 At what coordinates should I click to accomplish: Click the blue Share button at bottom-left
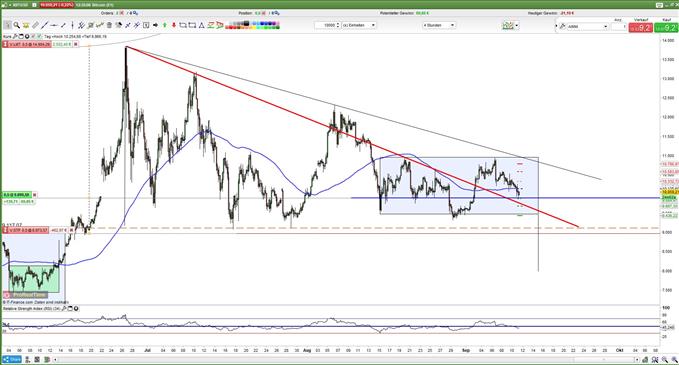point(12,359)
